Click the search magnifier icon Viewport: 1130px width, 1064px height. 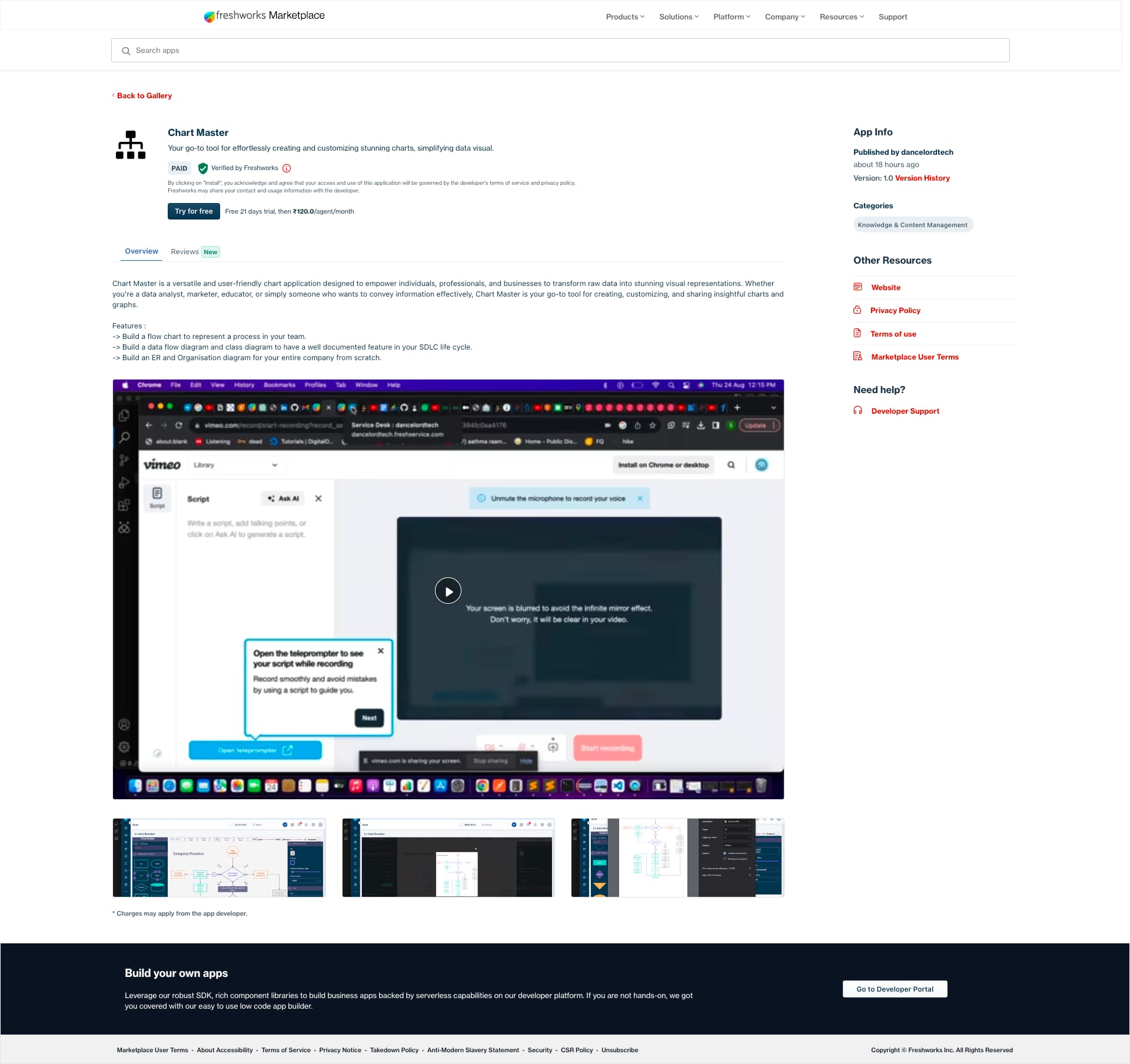click(x=126, y=51)
